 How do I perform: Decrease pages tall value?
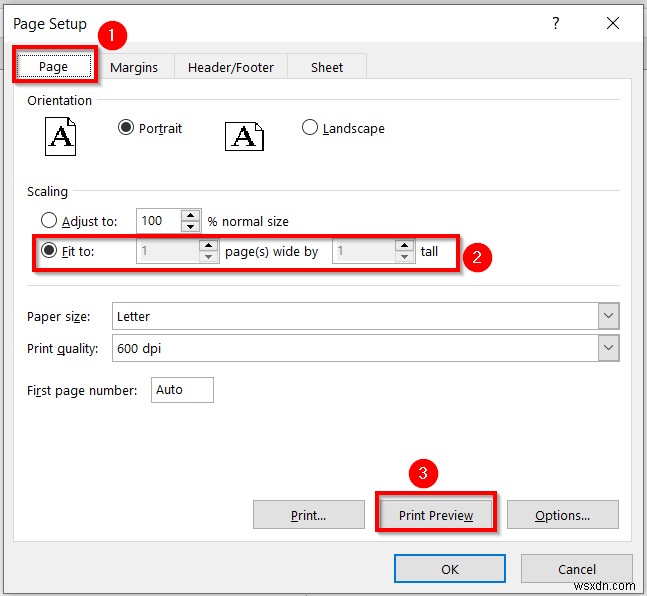tap(404, 257)
